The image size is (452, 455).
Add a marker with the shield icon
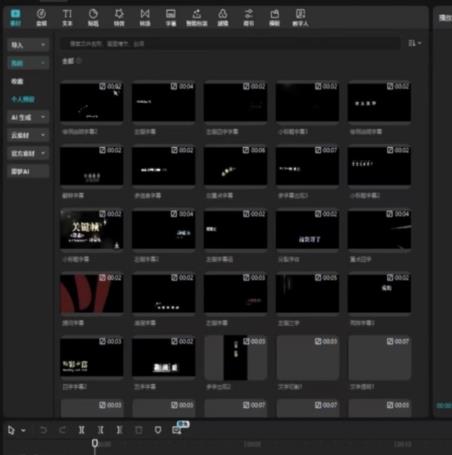pyautogui.click(x=158, y=430)
